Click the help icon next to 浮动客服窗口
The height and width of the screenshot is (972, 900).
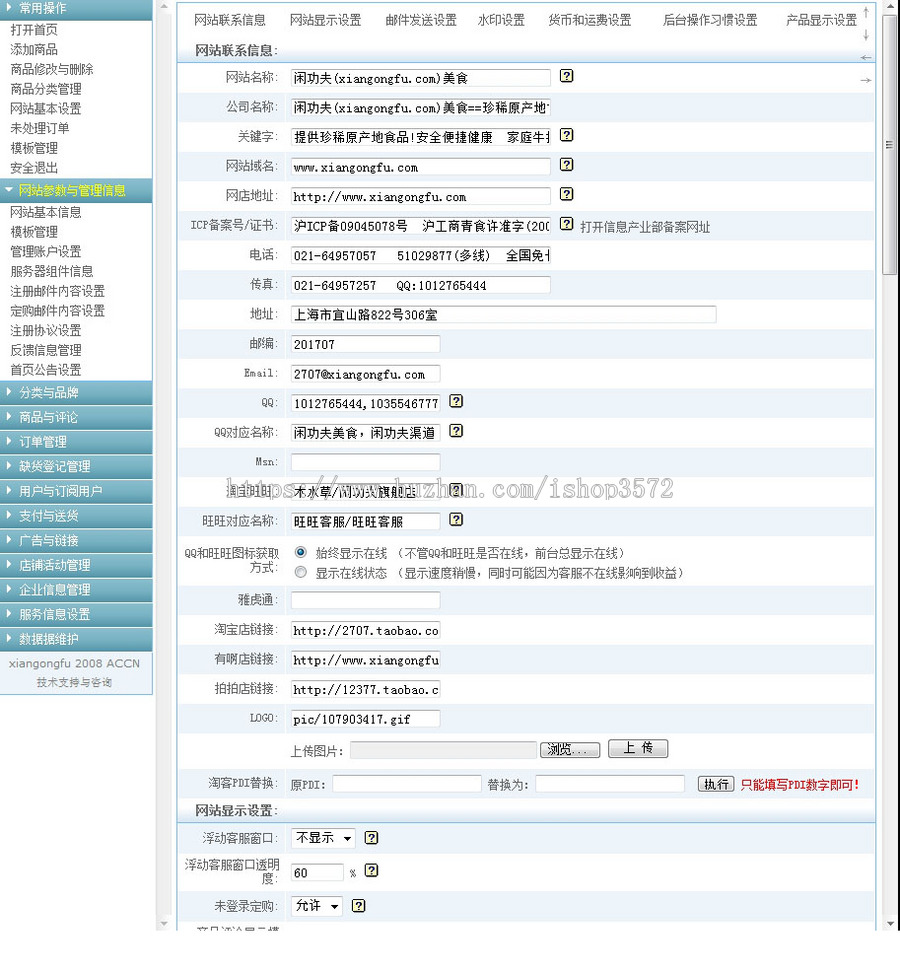click(371, 838)
